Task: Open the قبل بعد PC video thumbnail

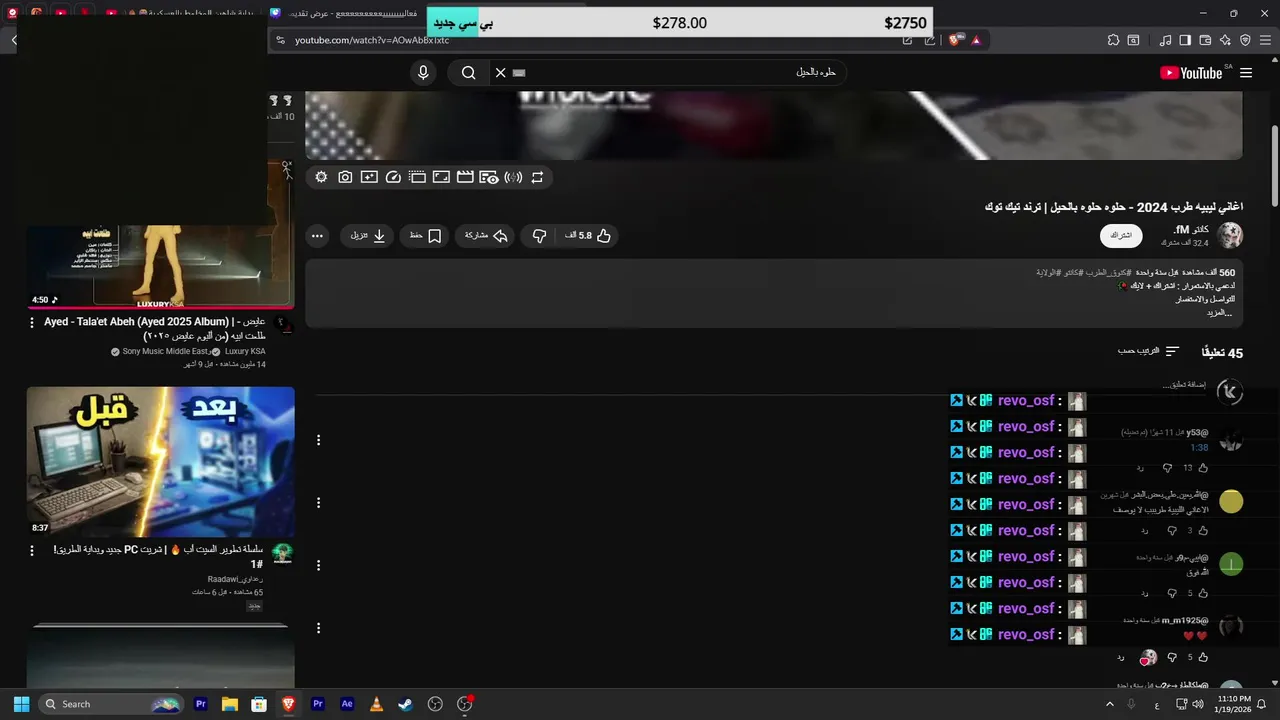Action: [x=160, y=462]
